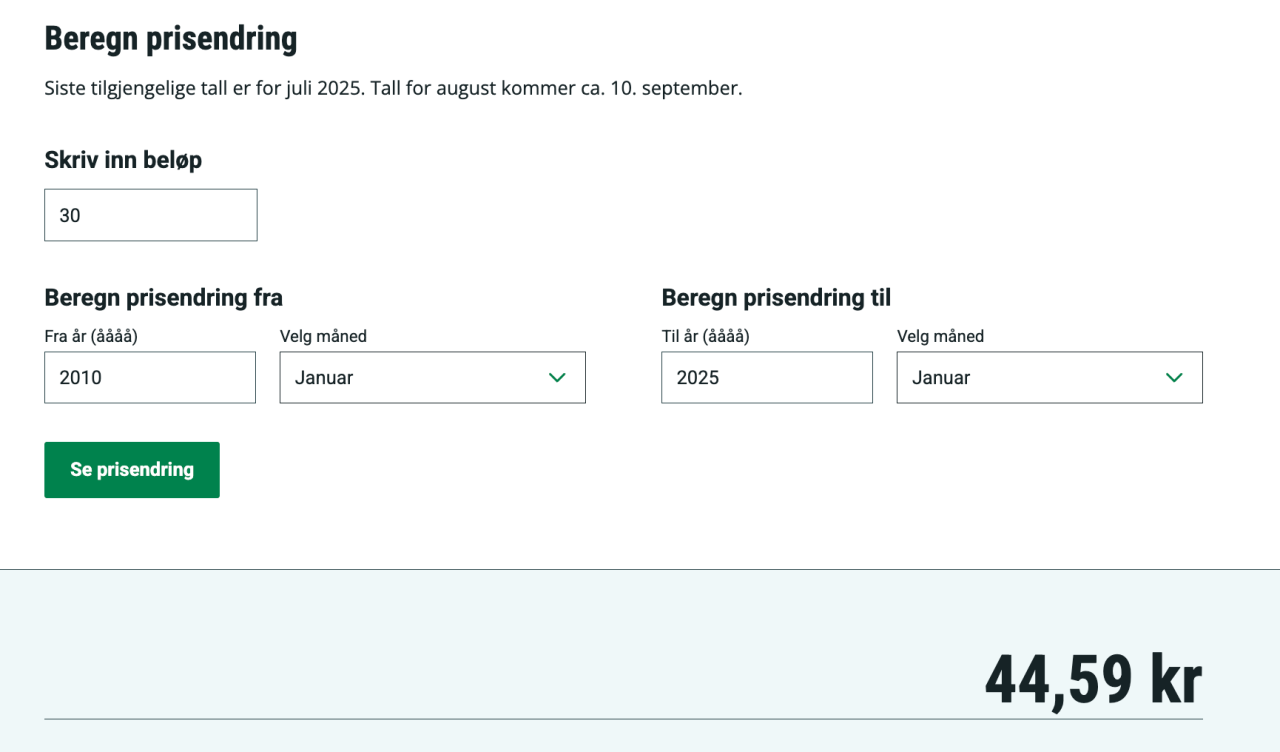Screen dimensions: 1280x752
Task: Click the main 'Beregn prisendring' title
Action: (171, 39)
